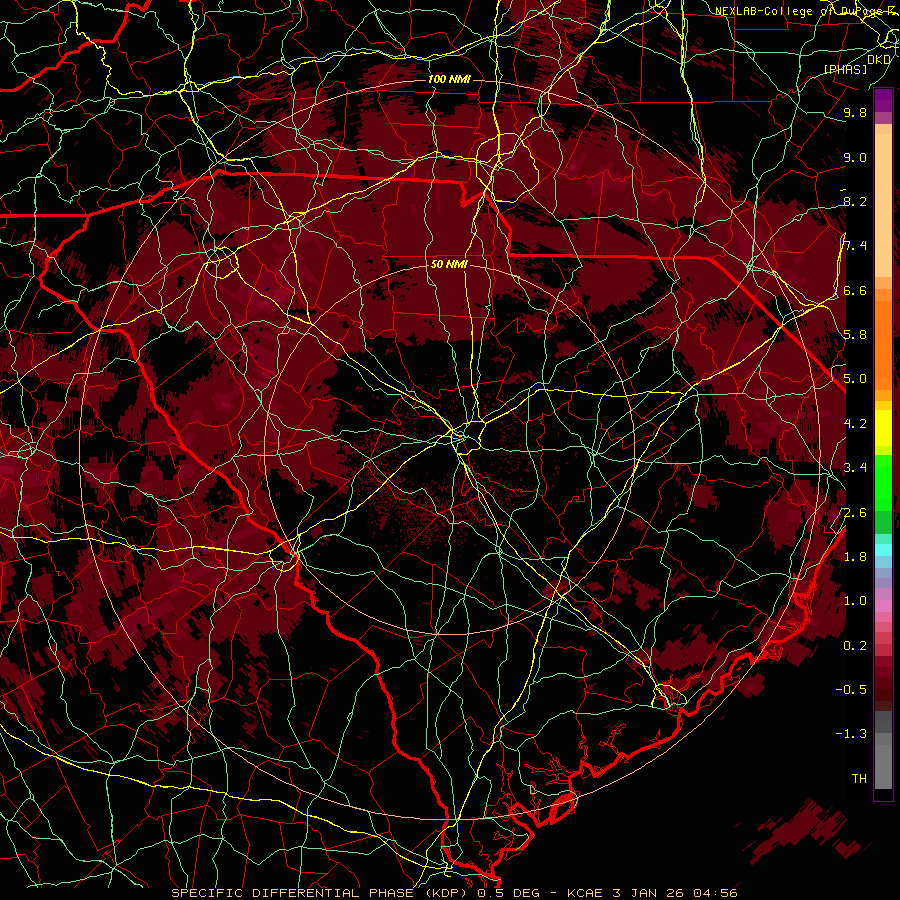Click the 0.2 value on the color scale
This screenshot has height=900, width=900.
tap(855, 646)
